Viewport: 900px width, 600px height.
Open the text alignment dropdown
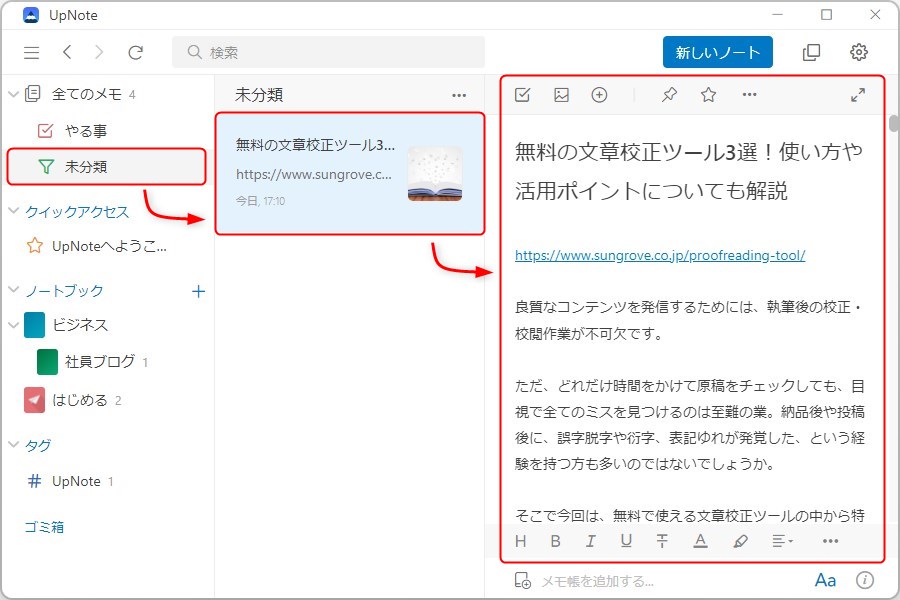[782, 541]
